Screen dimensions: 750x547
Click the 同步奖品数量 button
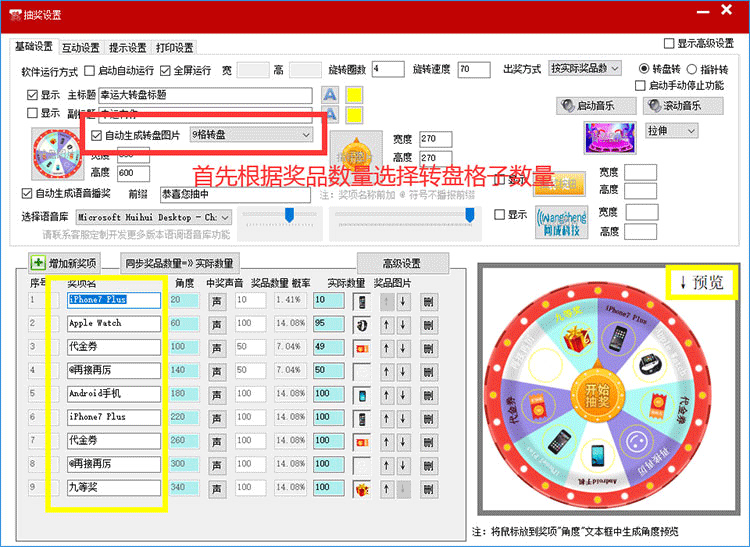click(179, 263)
